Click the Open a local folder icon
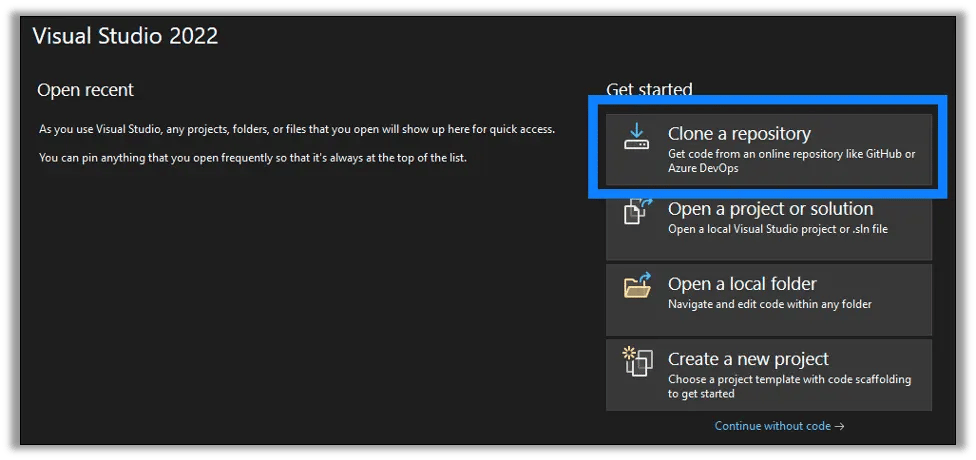976x460 pixels. [637, 285]
